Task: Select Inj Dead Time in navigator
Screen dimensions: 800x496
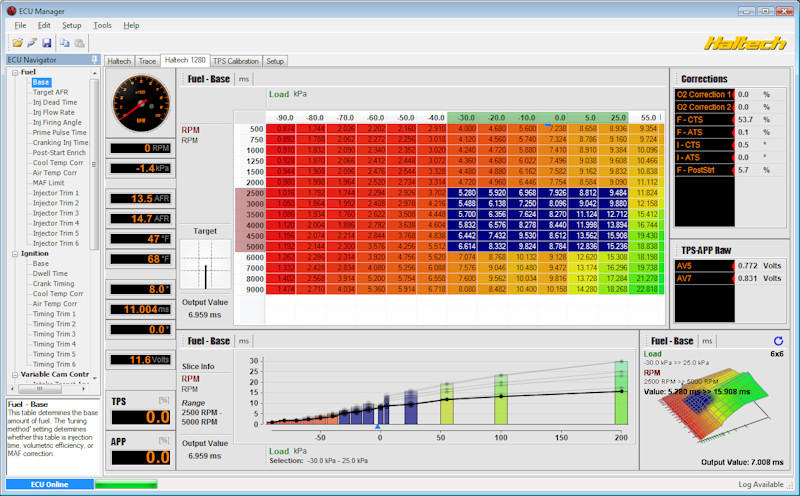Action: [55, 103]
